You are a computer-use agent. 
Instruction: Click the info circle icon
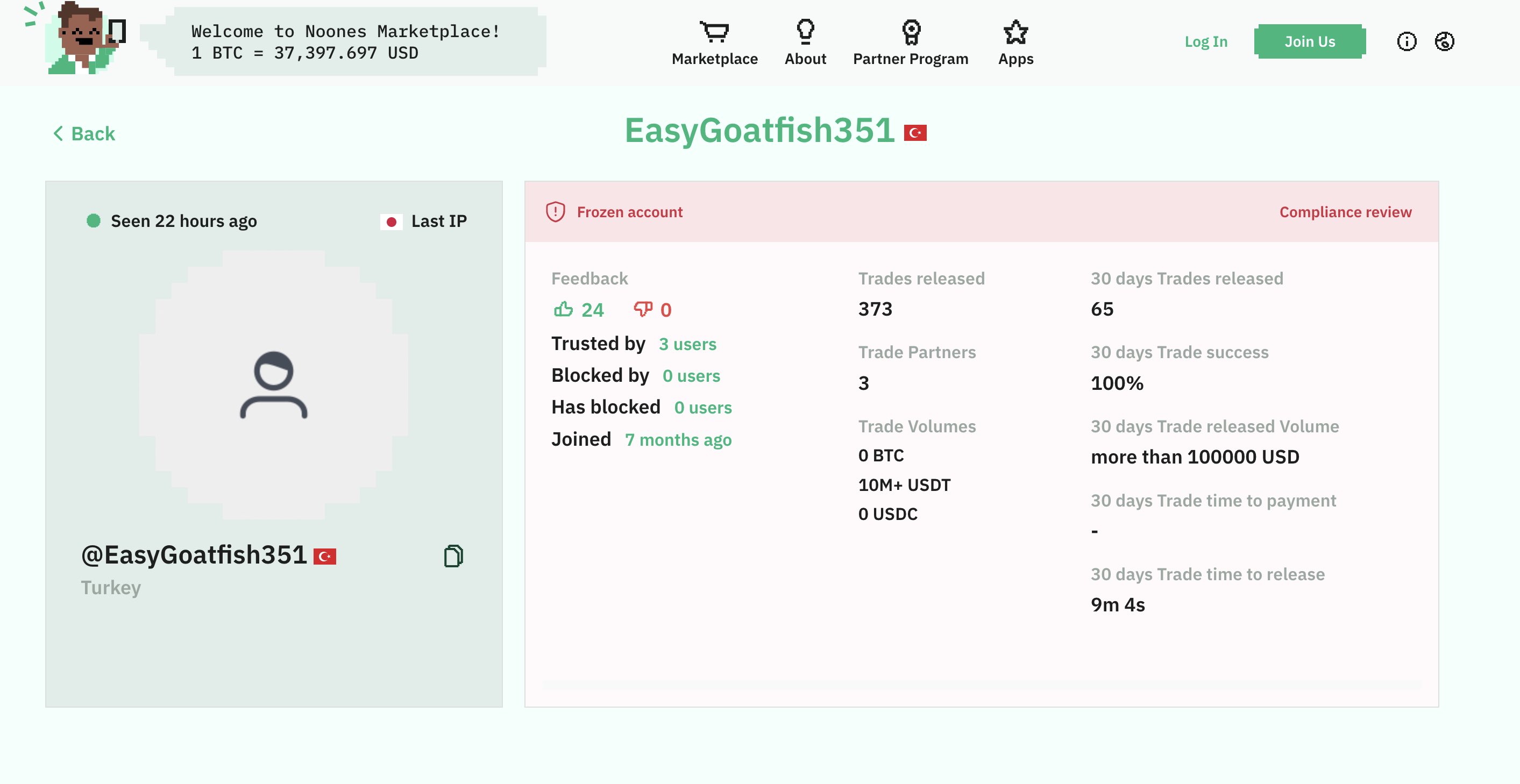(x=1406, y=41)
